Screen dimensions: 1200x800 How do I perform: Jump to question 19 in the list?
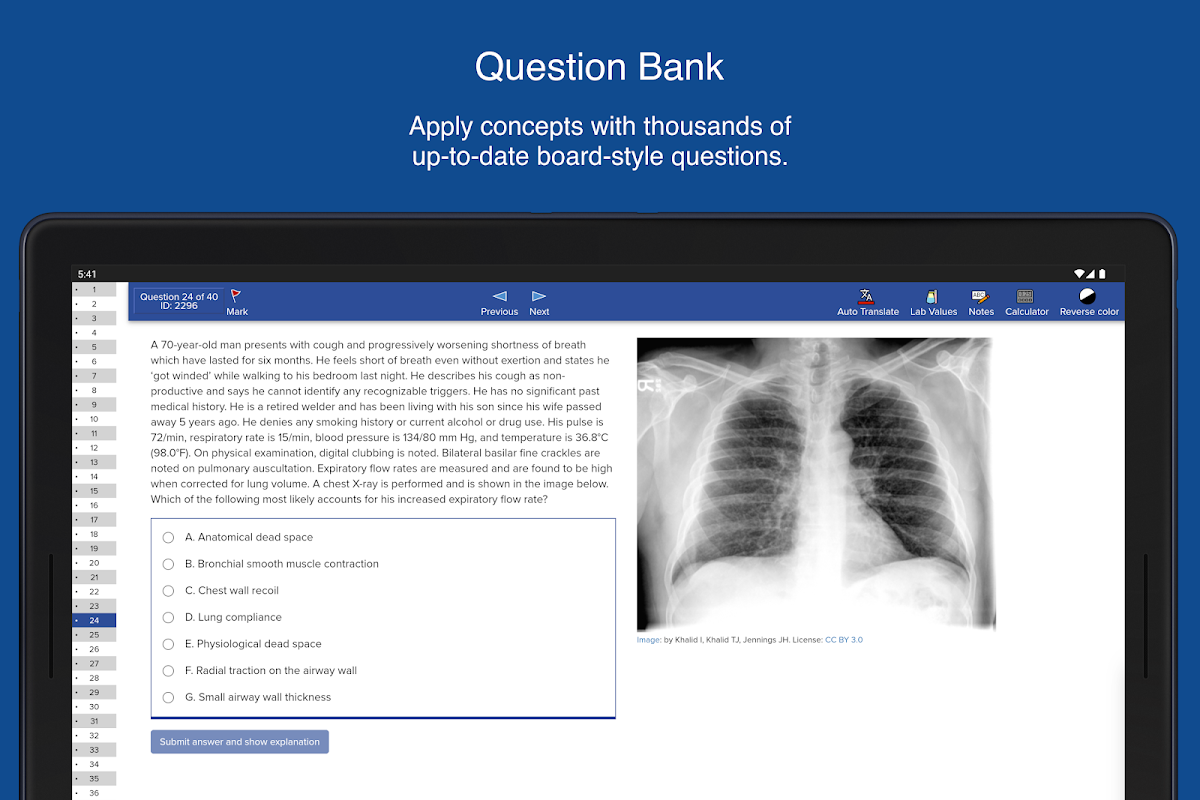click(94, 548)
